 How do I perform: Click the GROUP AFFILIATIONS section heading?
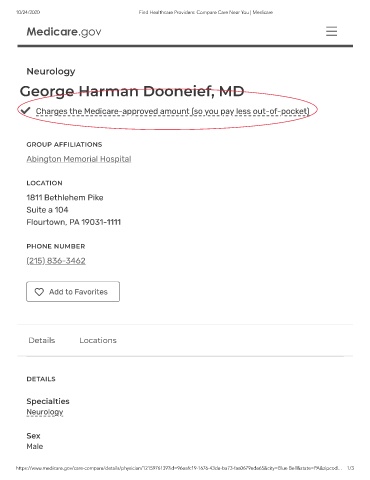64,144
